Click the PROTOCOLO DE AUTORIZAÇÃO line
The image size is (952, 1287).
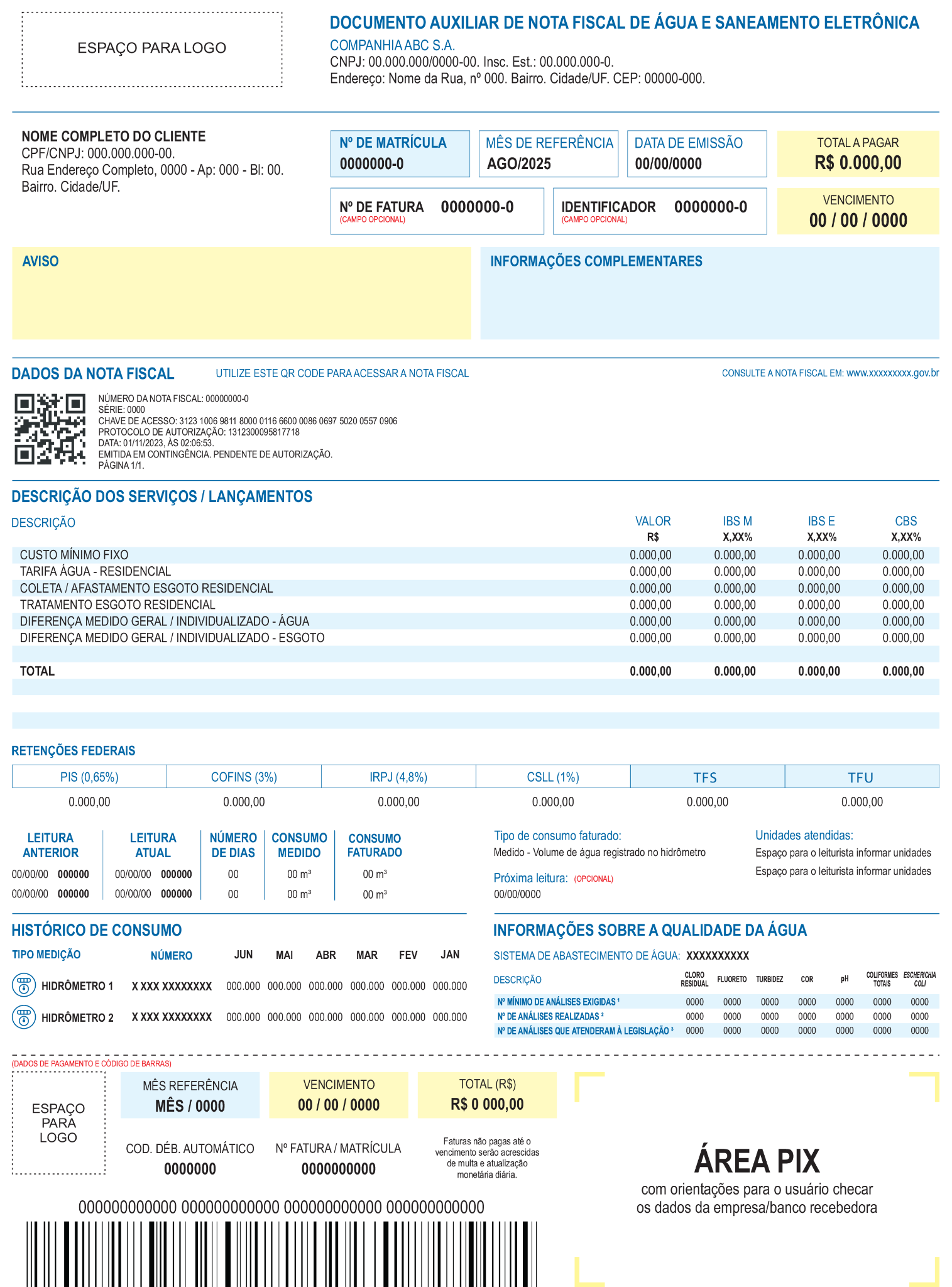(x=199, y=432)
